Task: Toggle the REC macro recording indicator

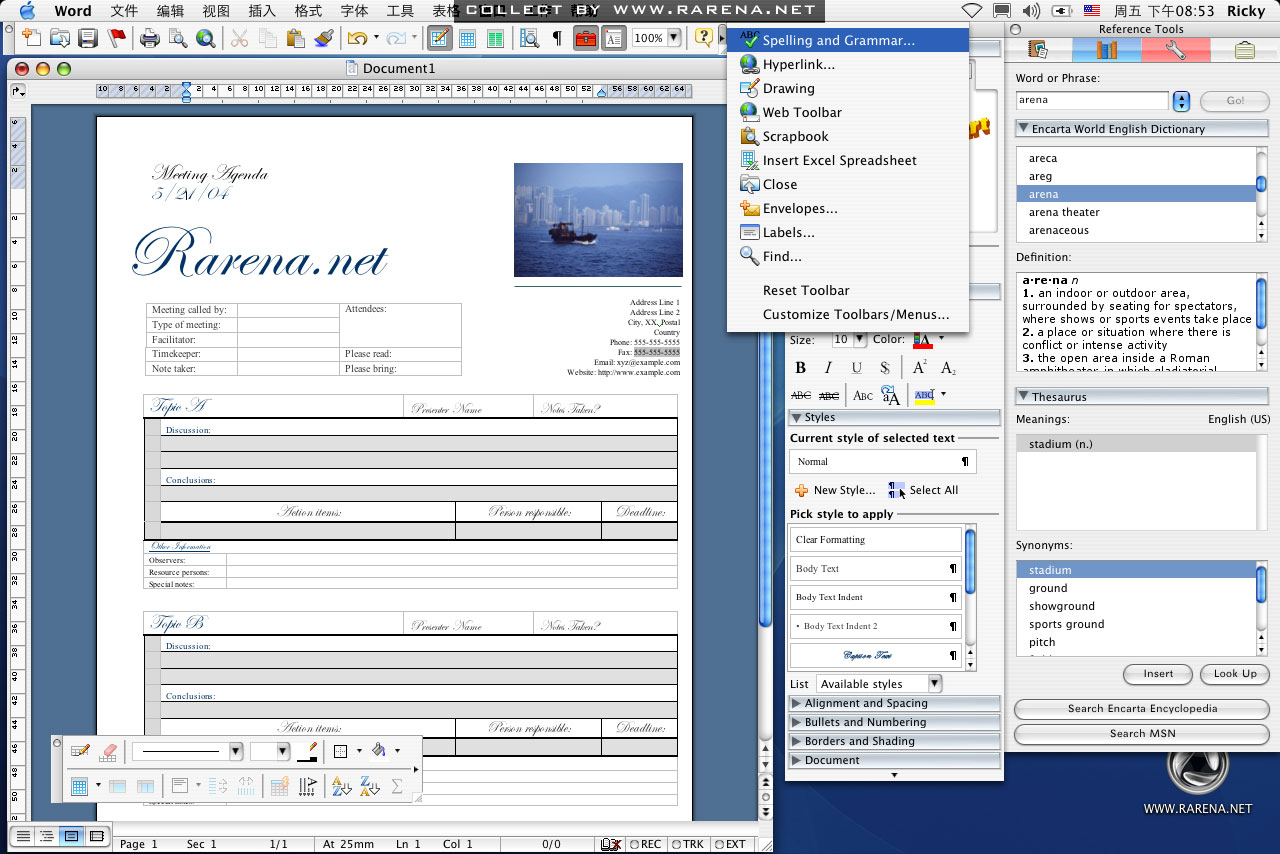Action: [x=645, y=844]
